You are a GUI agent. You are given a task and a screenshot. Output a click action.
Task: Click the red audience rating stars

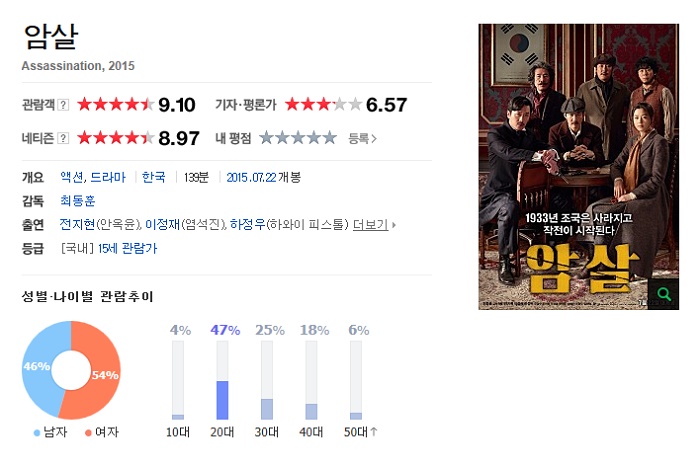[x=116, y=104]
